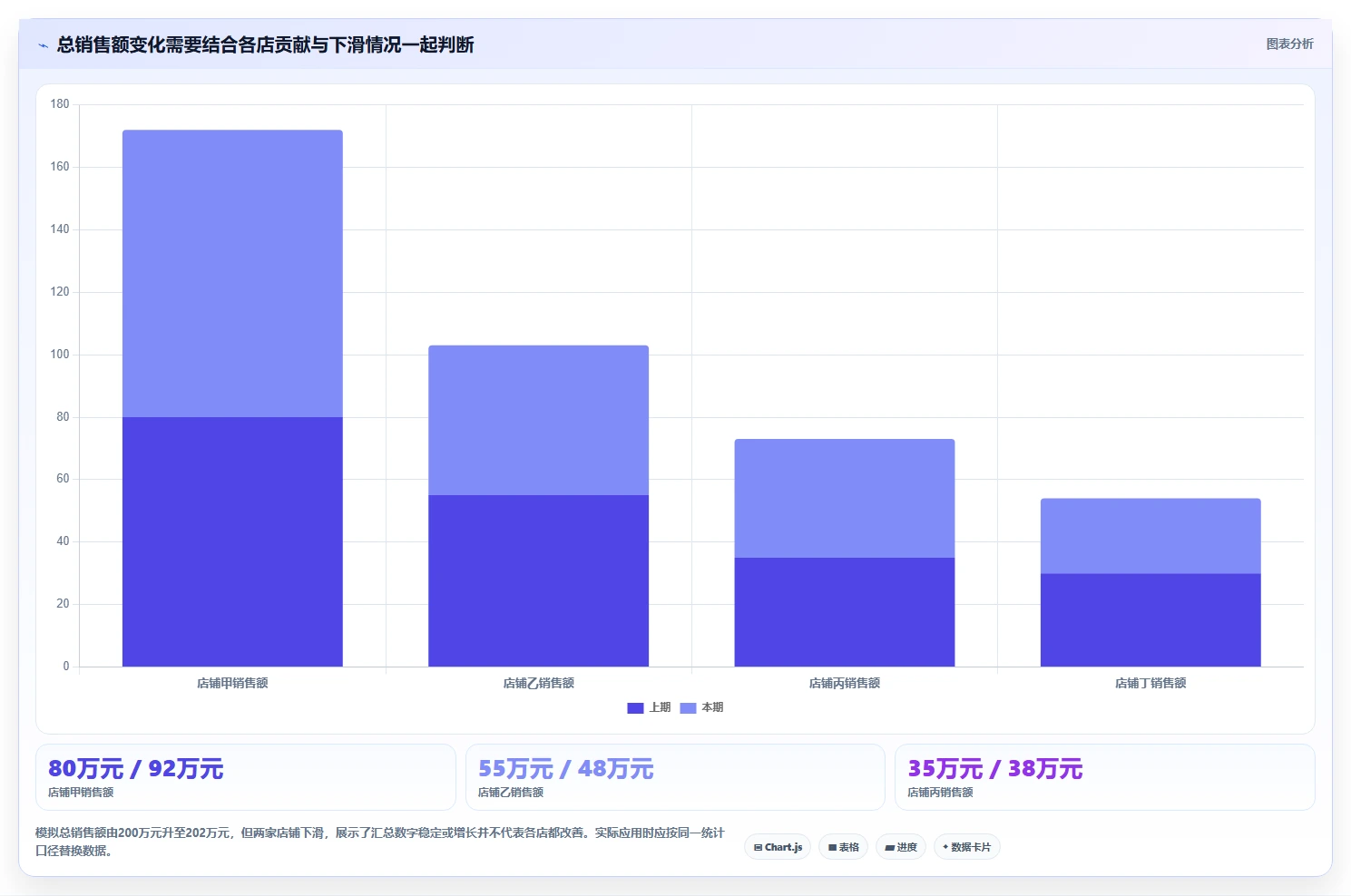This screenshot has height=896, width=1351.
Task: Click 店铺乙 light 本期 bar segment
Action: pos(538,420)
